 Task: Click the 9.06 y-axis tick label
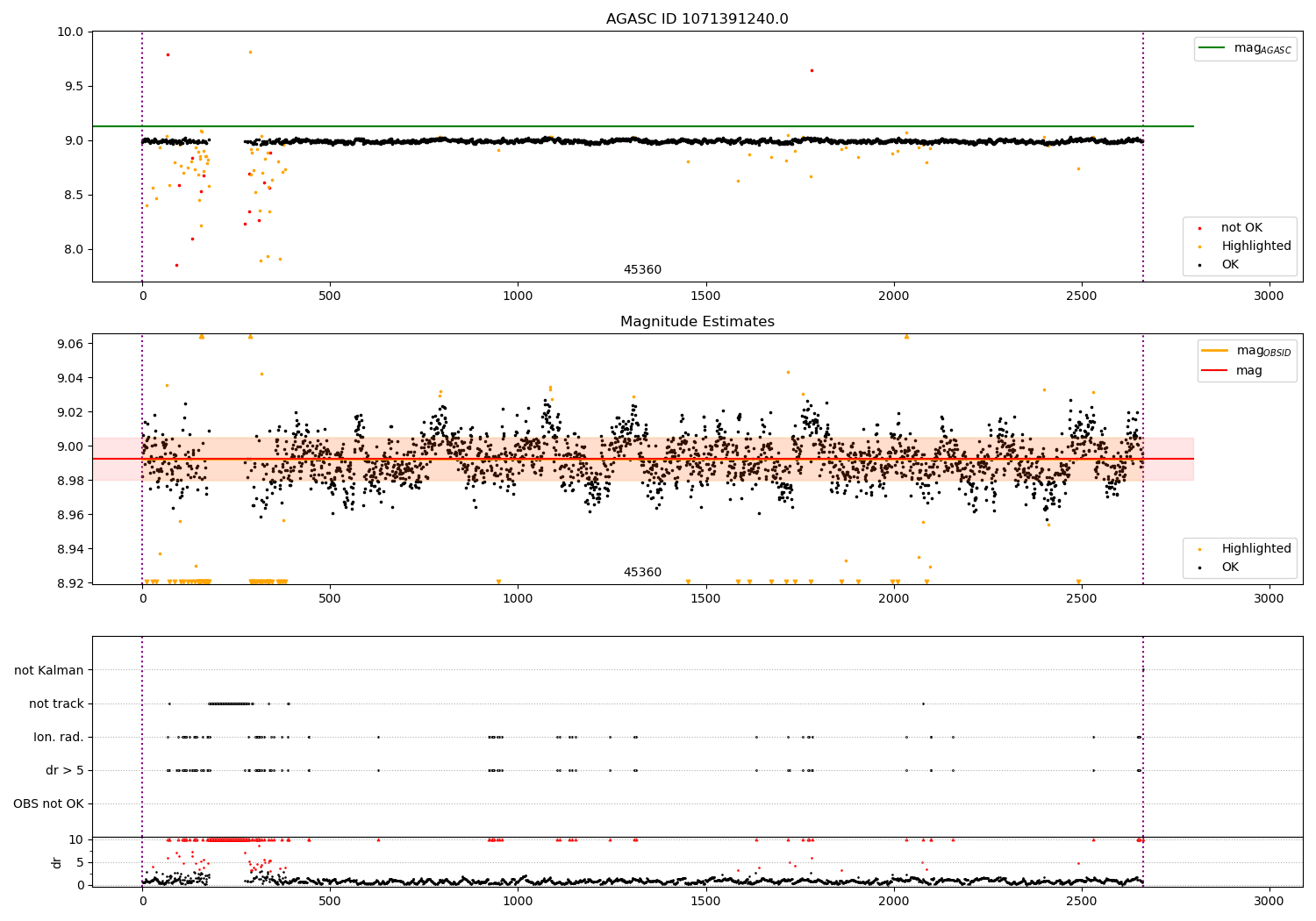click(x=69, y=344)
